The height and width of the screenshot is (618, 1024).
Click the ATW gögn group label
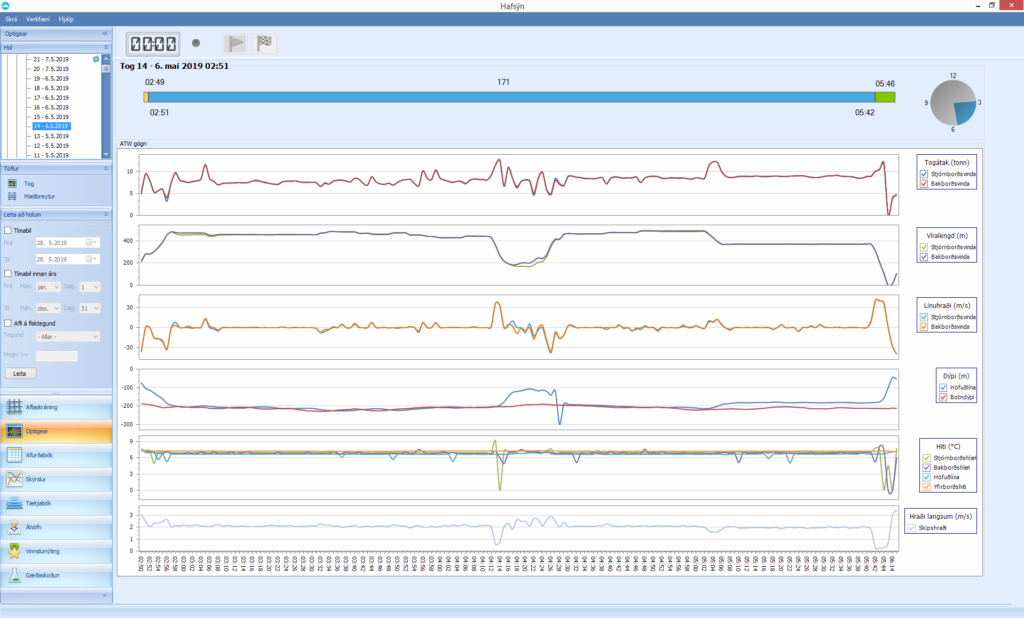click(x=133, y=144)
